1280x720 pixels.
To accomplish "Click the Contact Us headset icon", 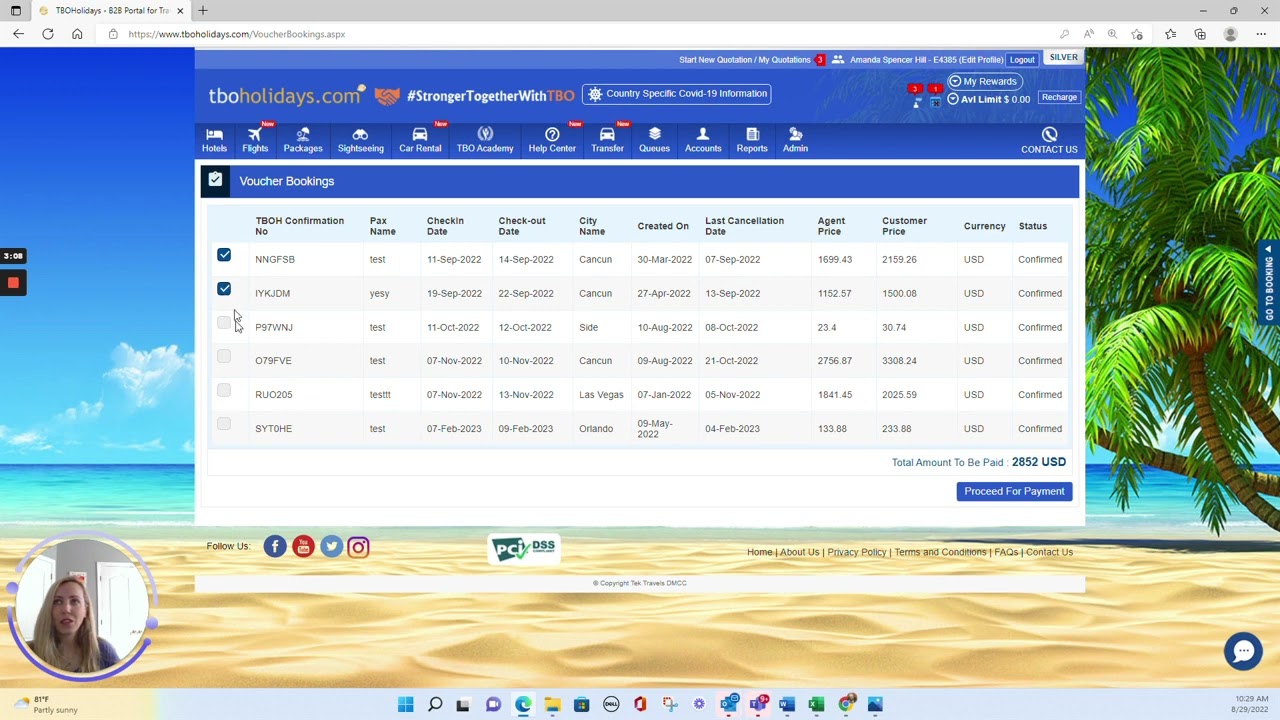I will click(x=1049, y=134).
